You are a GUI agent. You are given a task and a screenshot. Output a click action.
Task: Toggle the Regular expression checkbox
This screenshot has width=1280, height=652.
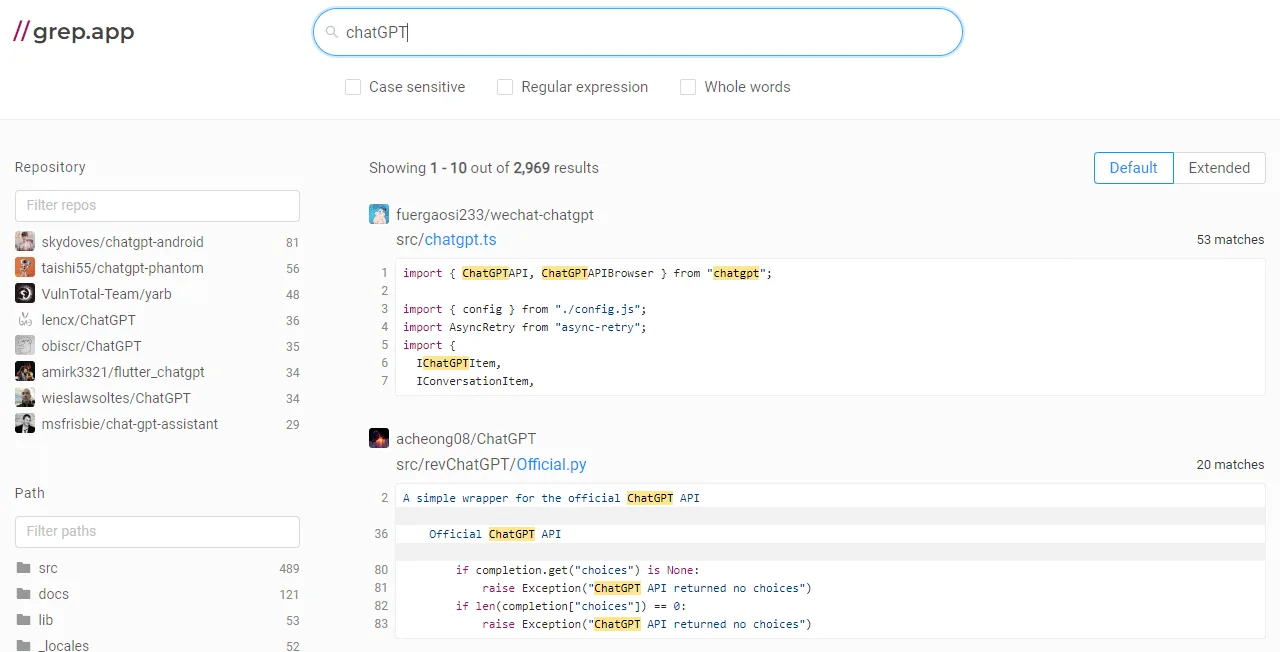[505, 87]
